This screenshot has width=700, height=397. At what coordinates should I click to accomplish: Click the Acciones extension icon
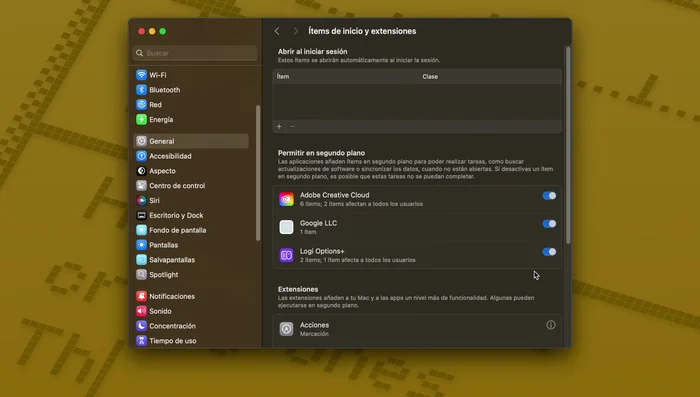287,329
